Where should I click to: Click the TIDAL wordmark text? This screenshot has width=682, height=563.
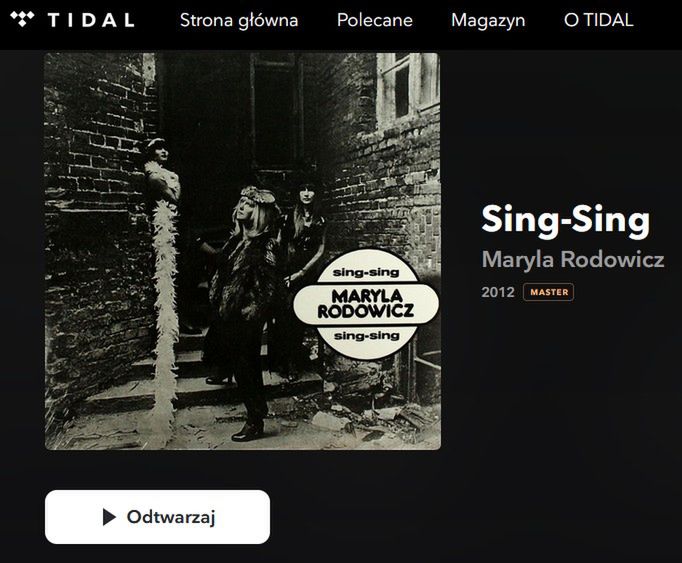click(x=91, y=20)
